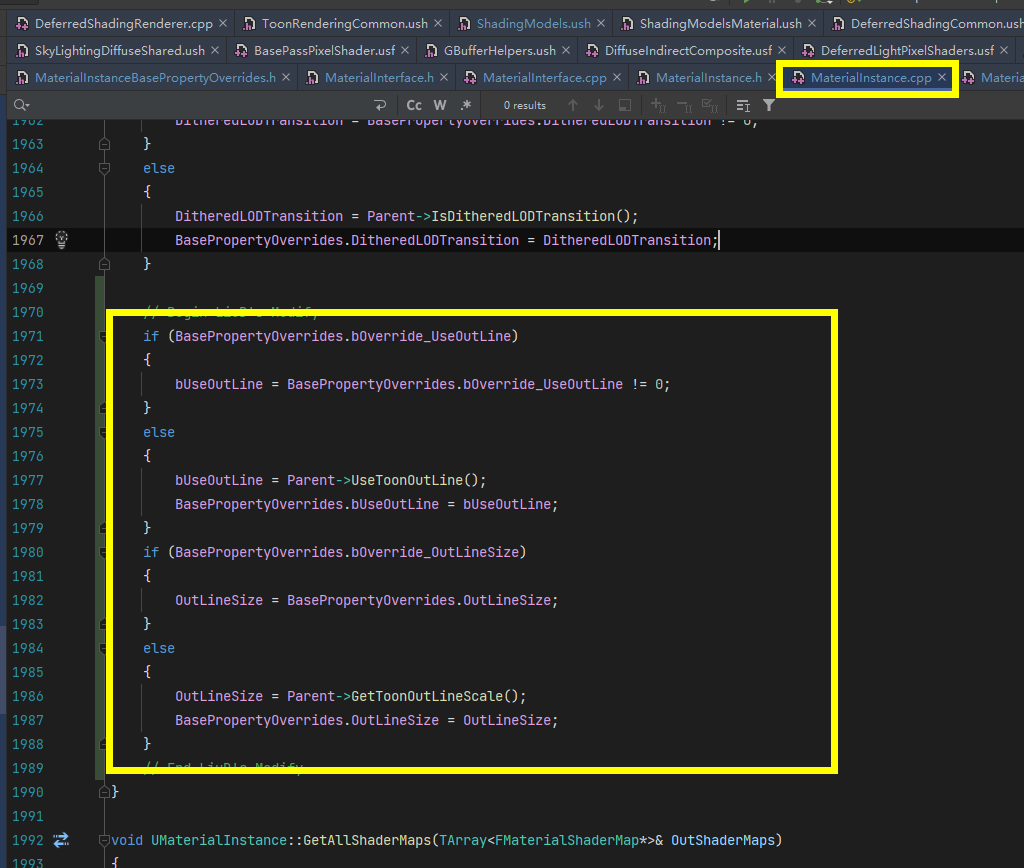Turn on regex search with .*

tap(465, 105)
